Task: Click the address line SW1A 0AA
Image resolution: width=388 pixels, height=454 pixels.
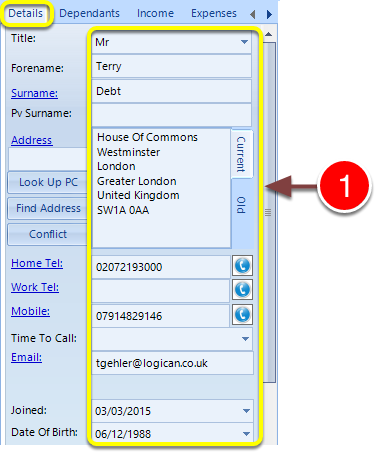Action: point(123,210)
